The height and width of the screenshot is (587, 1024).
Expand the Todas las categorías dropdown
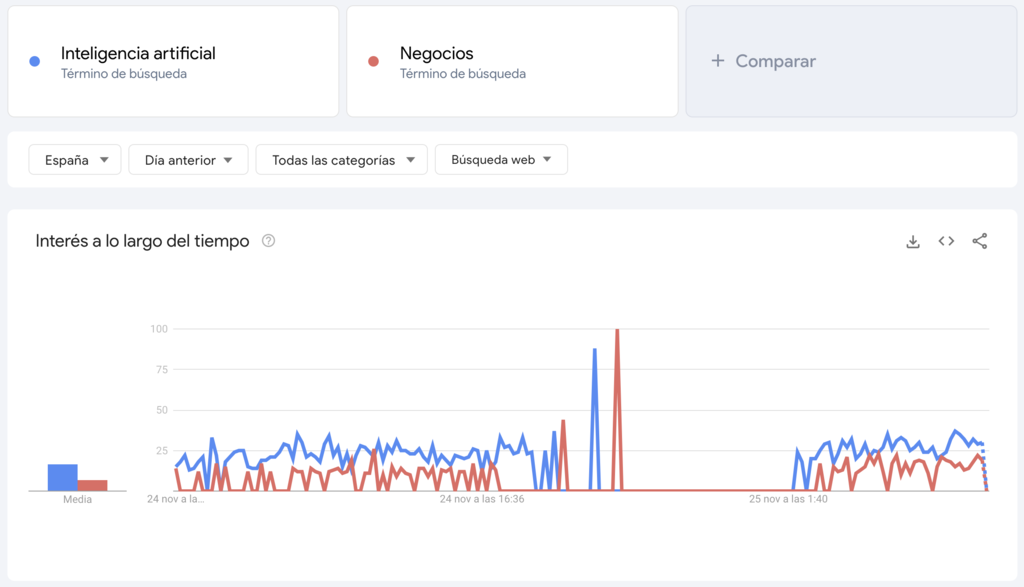point(341,159)
